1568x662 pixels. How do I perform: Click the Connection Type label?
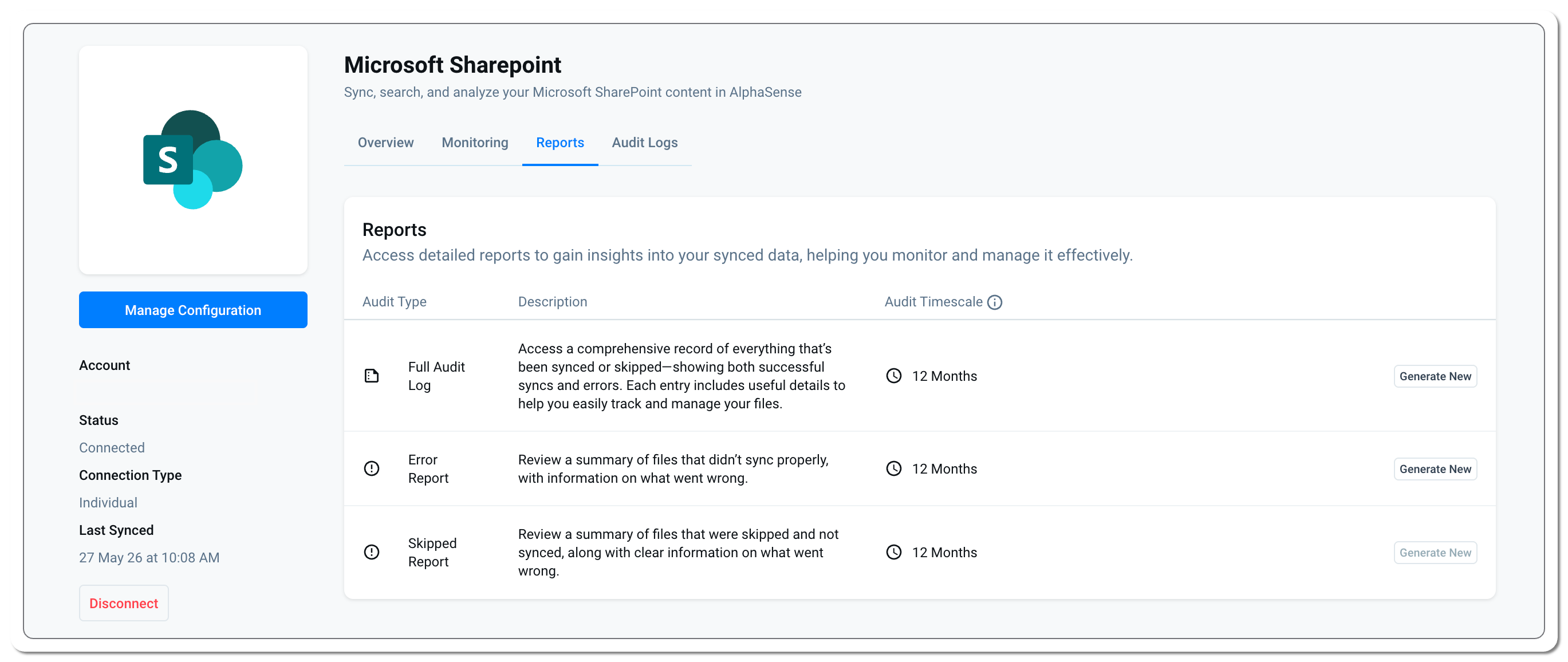[130, 475]
